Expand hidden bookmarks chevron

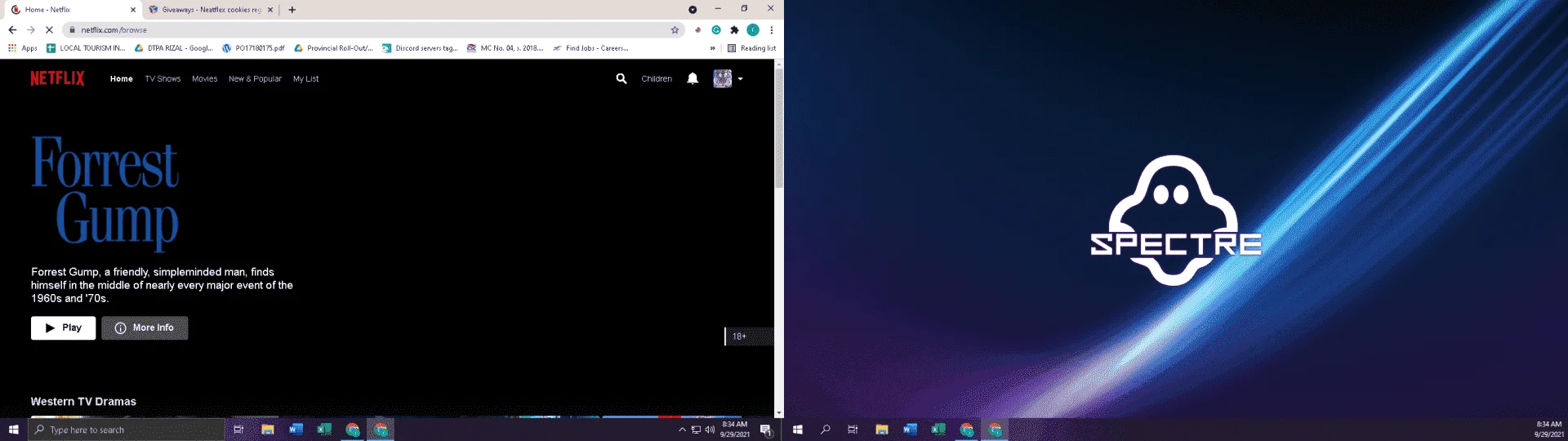pos(712,48)
